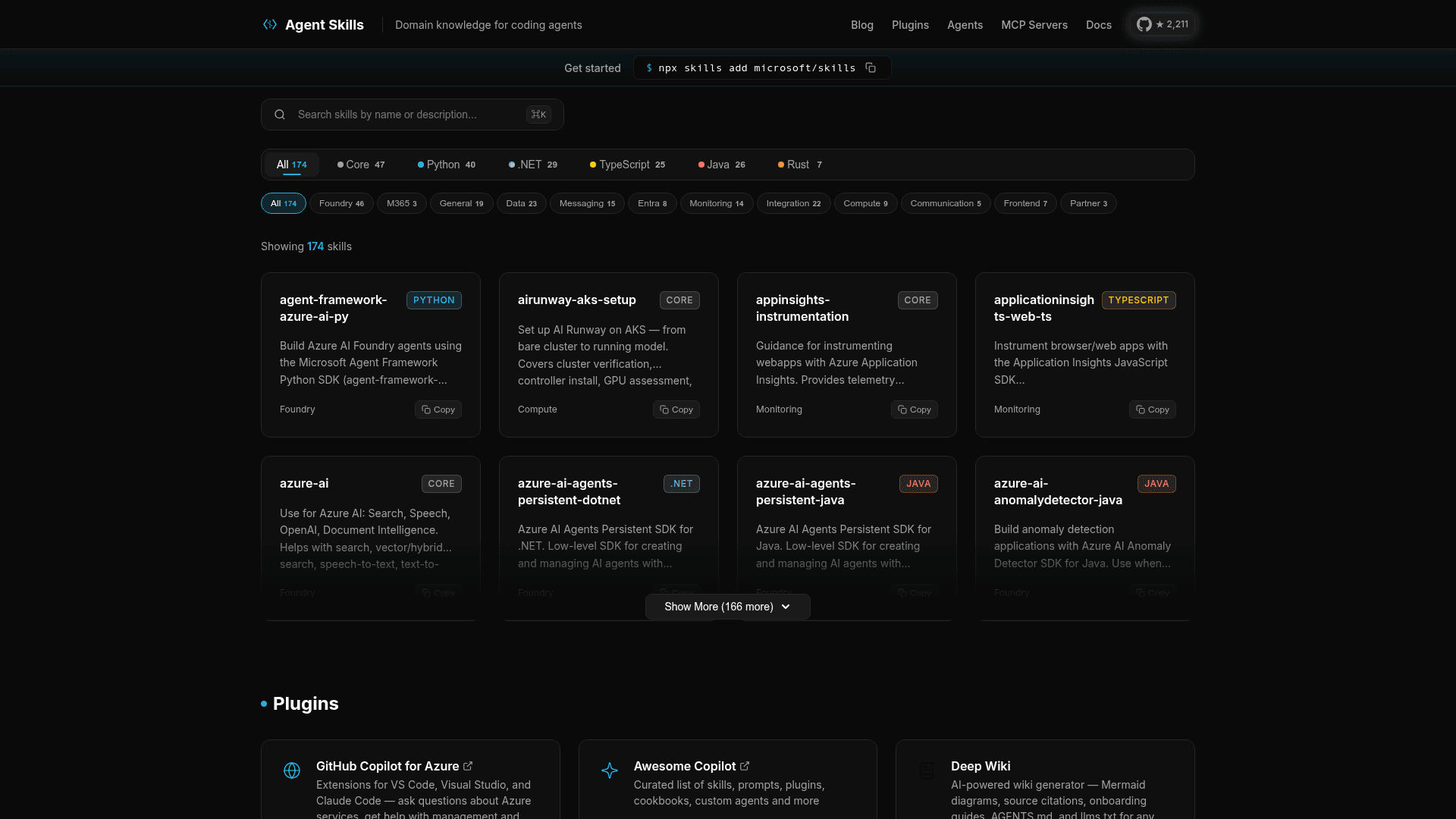The image size is (1456, 819).
Task: Open the airunway-aks-setup skill card title
Action: point(577,300)
